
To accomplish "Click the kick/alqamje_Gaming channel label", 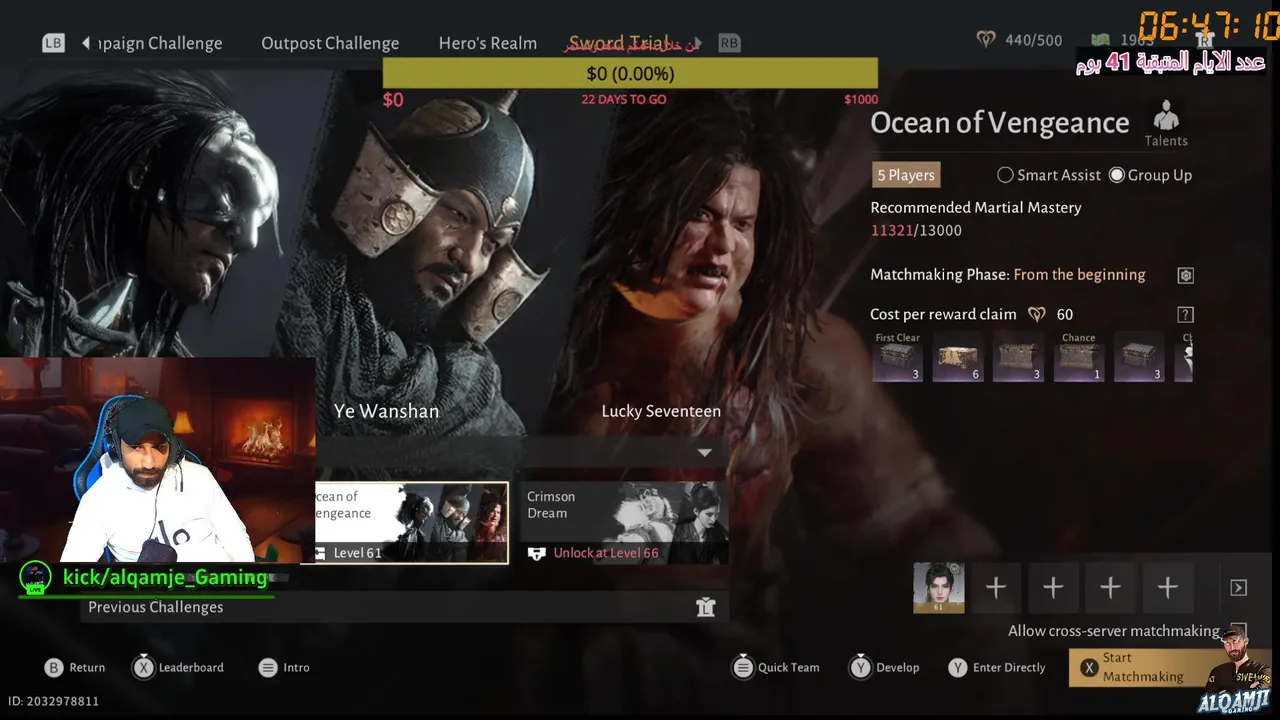I will coord(165,577).
